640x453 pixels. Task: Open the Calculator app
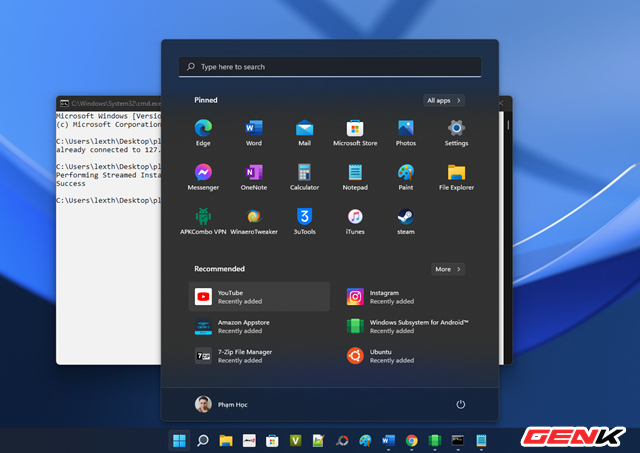coord(304,177)
